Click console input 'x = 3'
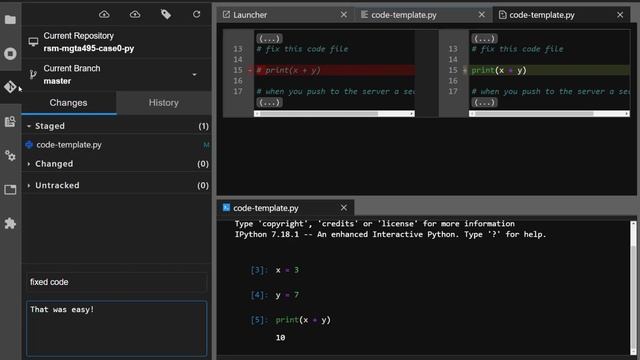The image size is (640, 360). pos(287,270)
